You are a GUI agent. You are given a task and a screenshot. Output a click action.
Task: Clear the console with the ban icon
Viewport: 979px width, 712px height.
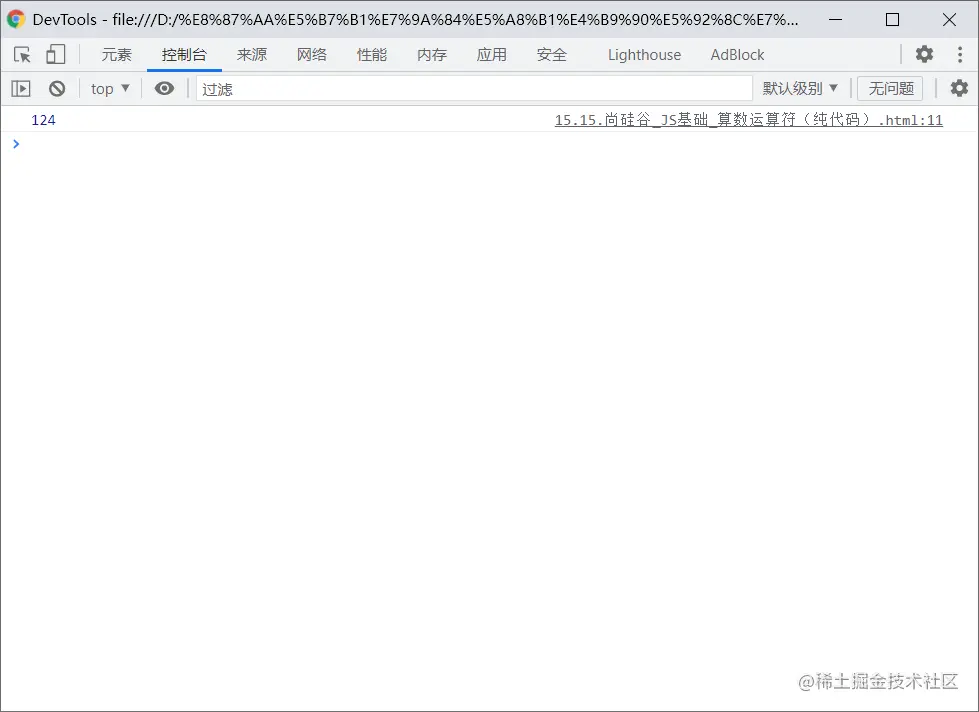click(57, 89)
